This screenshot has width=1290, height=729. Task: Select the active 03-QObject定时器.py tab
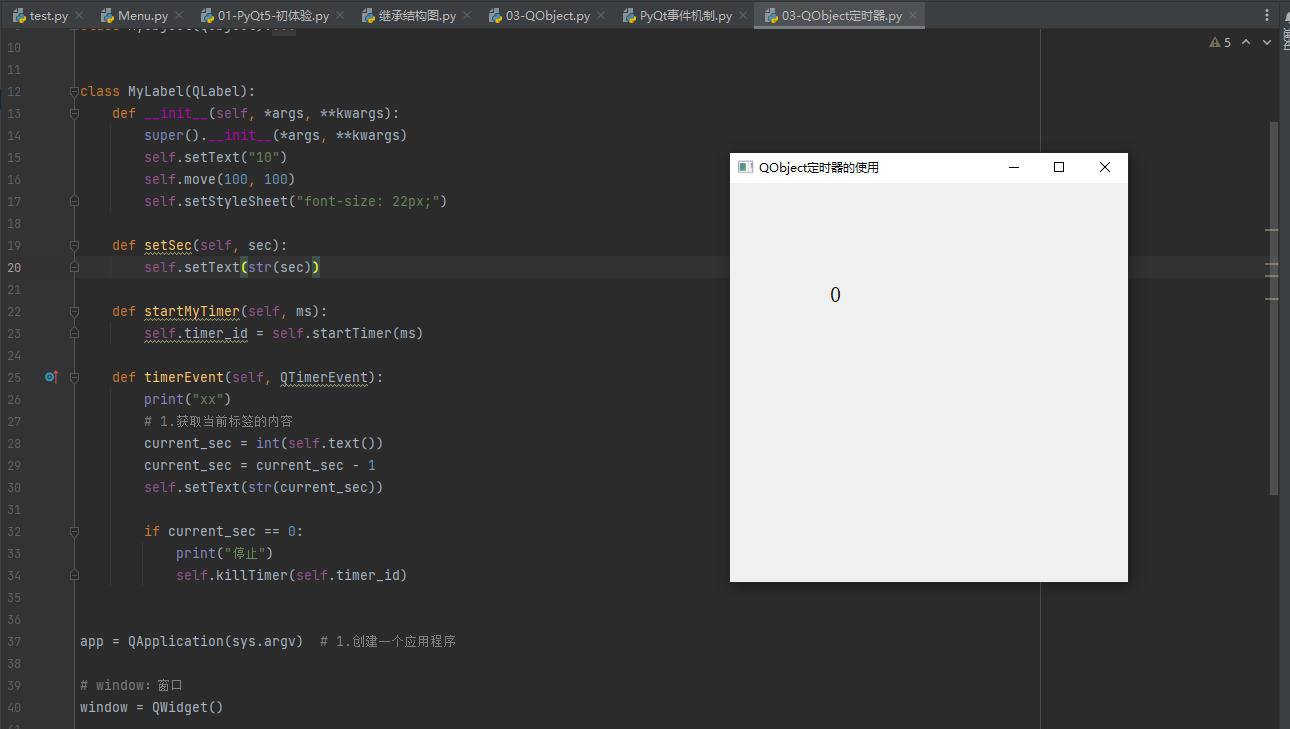click(x=841, y=16)
